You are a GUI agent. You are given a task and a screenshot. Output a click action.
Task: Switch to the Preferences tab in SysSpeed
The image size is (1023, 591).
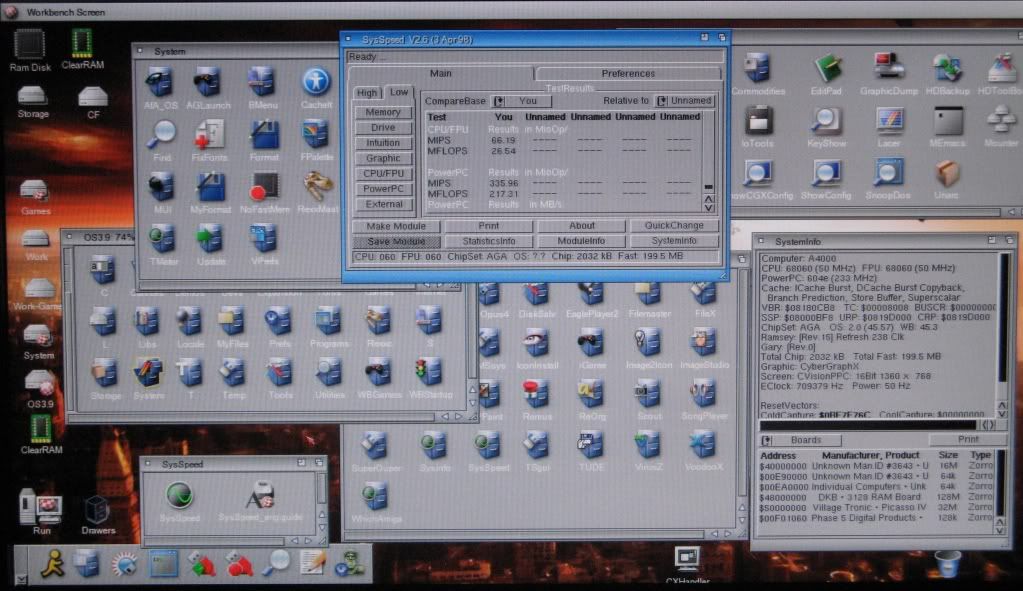click(x=628, y=74)
